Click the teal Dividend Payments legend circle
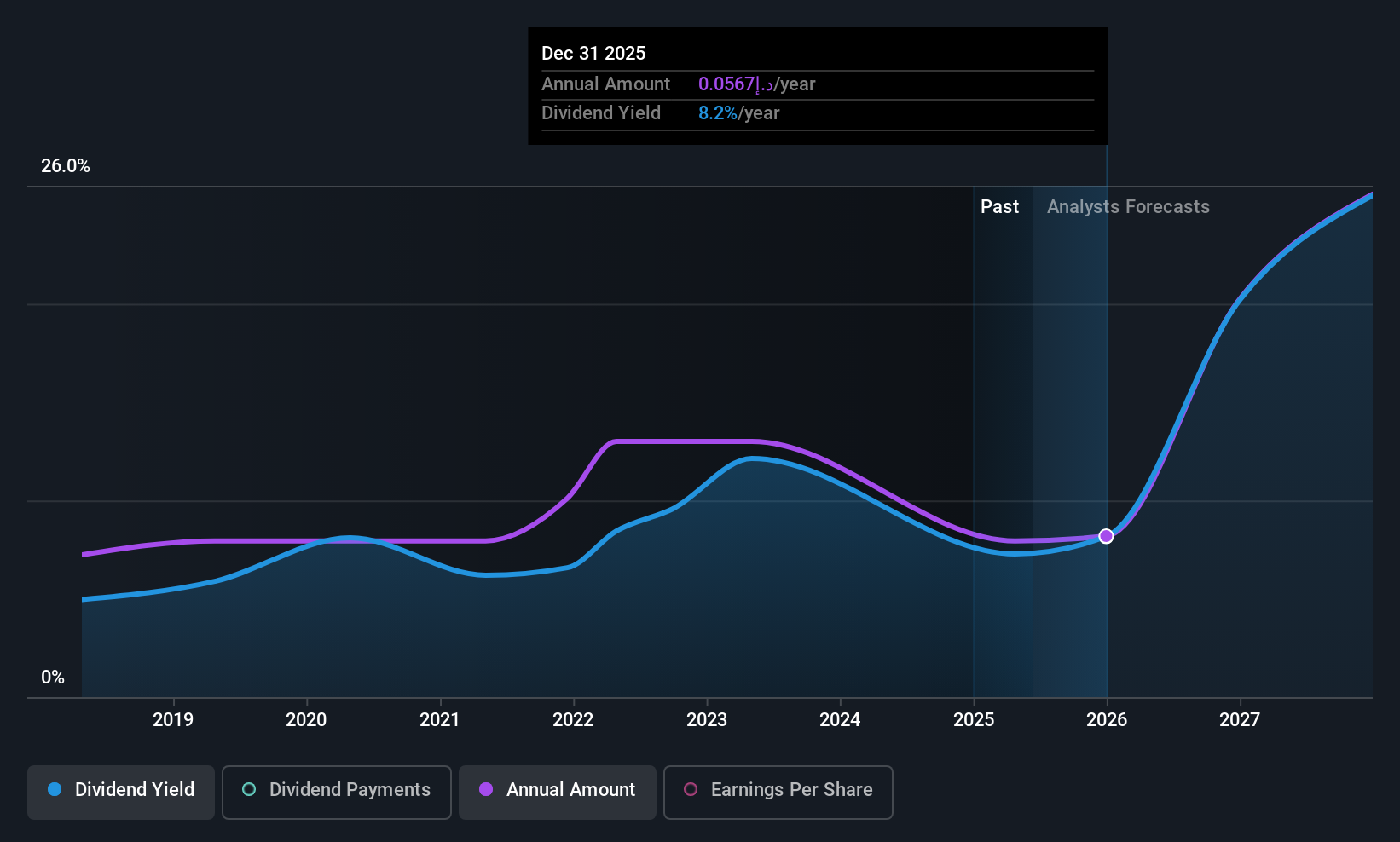This screenshot has width=1400, height=842. (249, 789)
